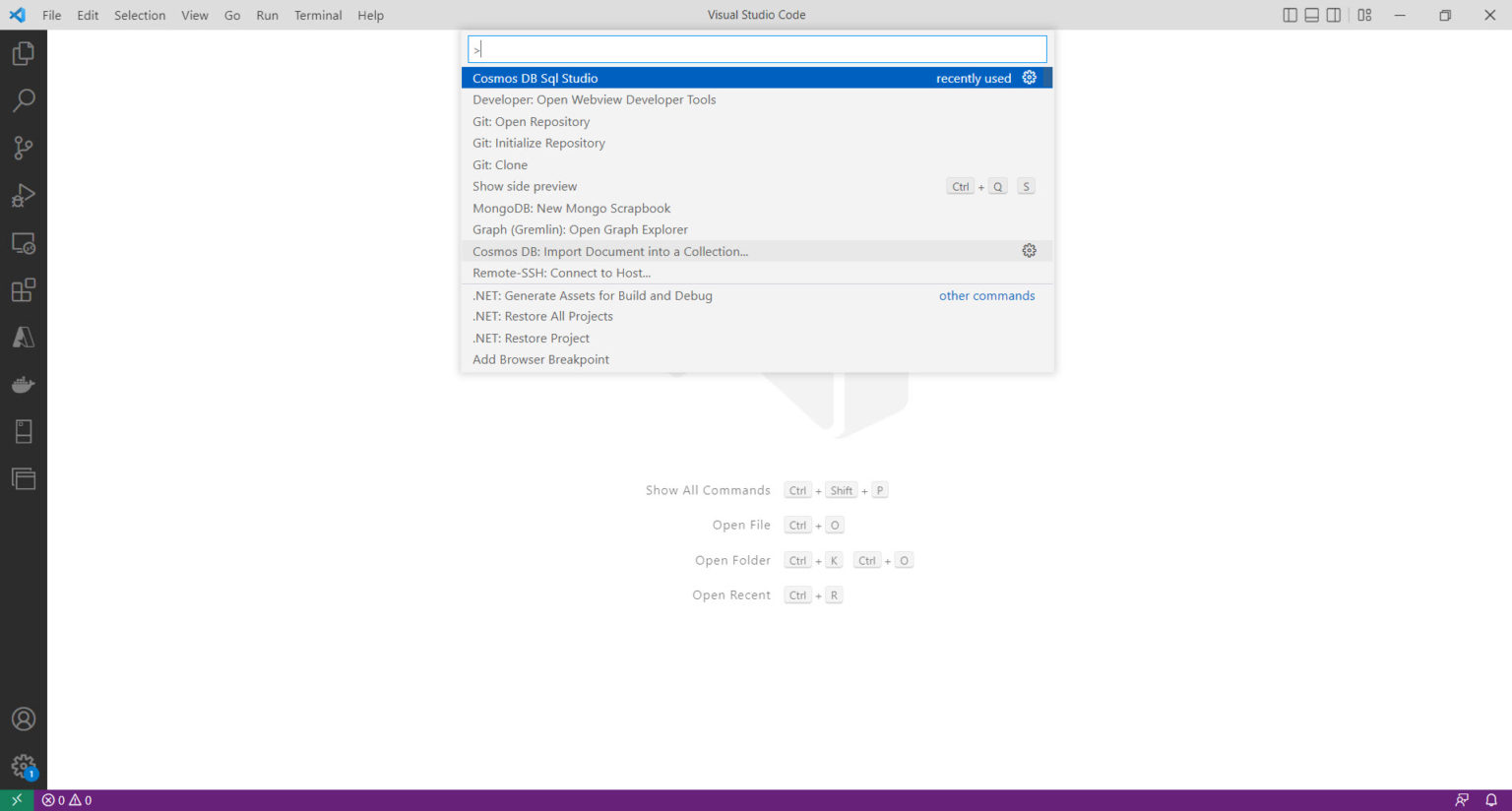
Task: Open the Selection menu
Action: click(140, 15)
